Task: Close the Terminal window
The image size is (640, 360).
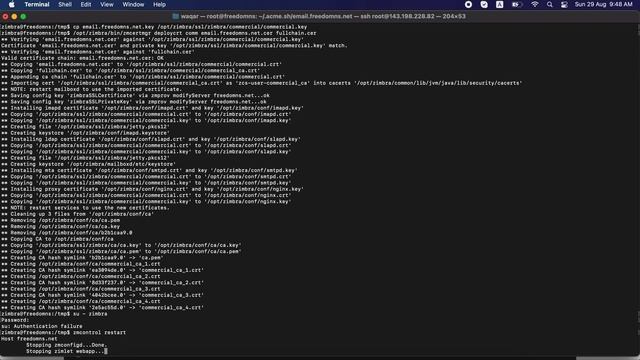Action: 5,16
